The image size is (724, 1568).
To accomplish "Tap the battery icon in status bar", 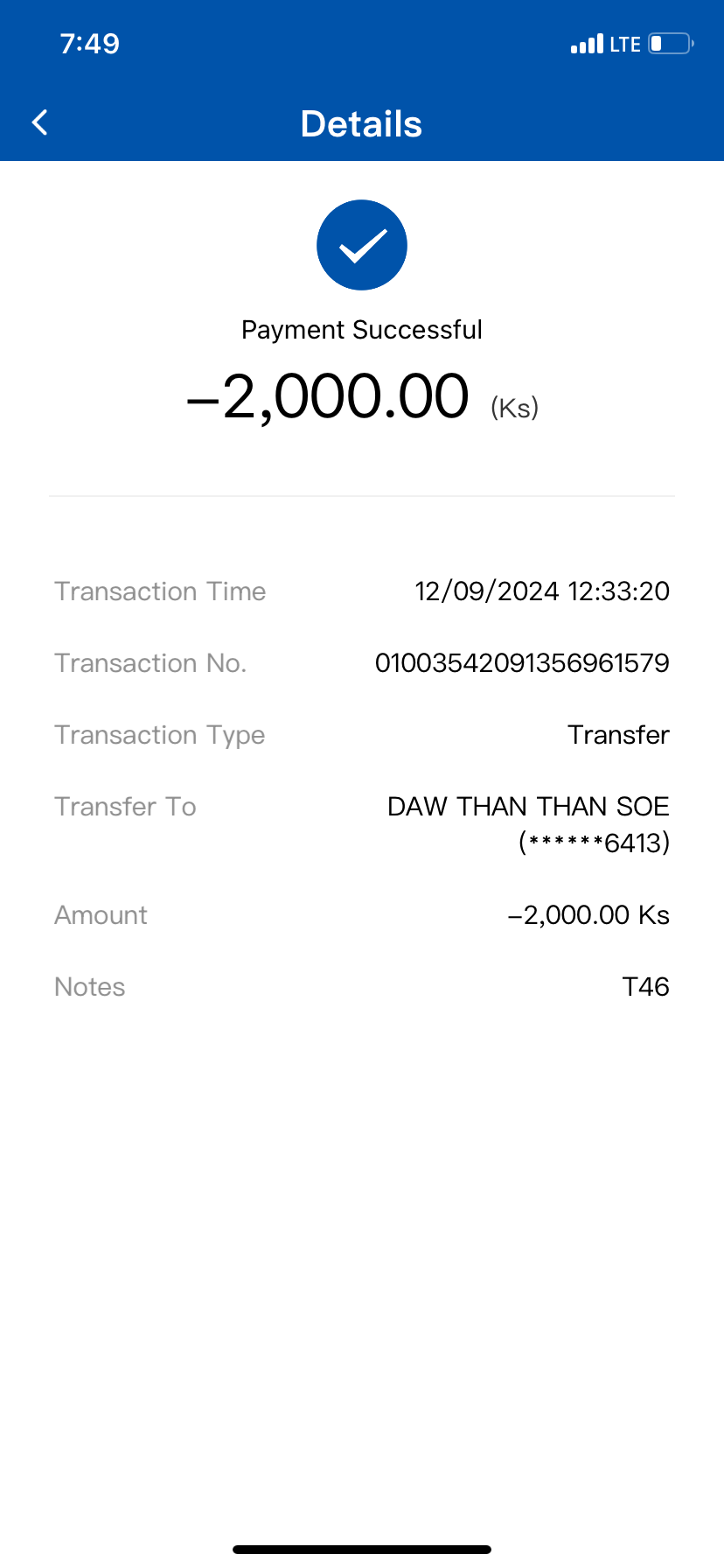I will pyautogui.click(x=671, y=44).
